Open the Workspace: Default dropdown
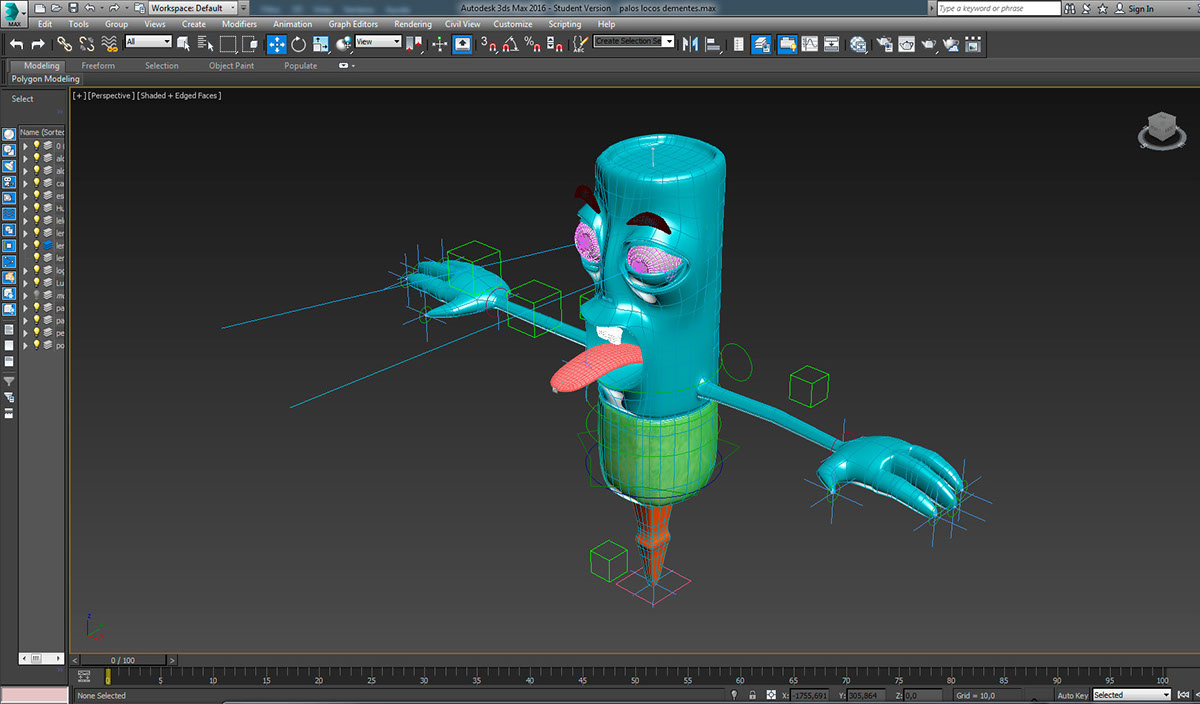The width and height of the screenshot is (1200, 704). (194, 8)
